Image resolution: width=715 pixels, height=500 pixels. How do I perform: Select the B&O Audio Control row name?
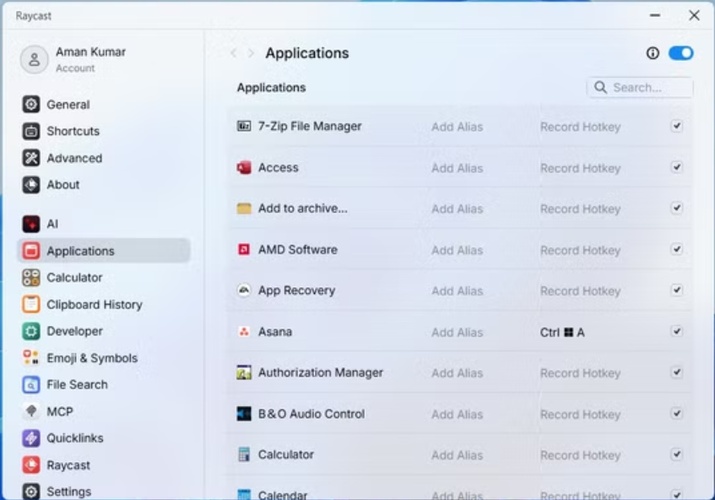(311, 414)
